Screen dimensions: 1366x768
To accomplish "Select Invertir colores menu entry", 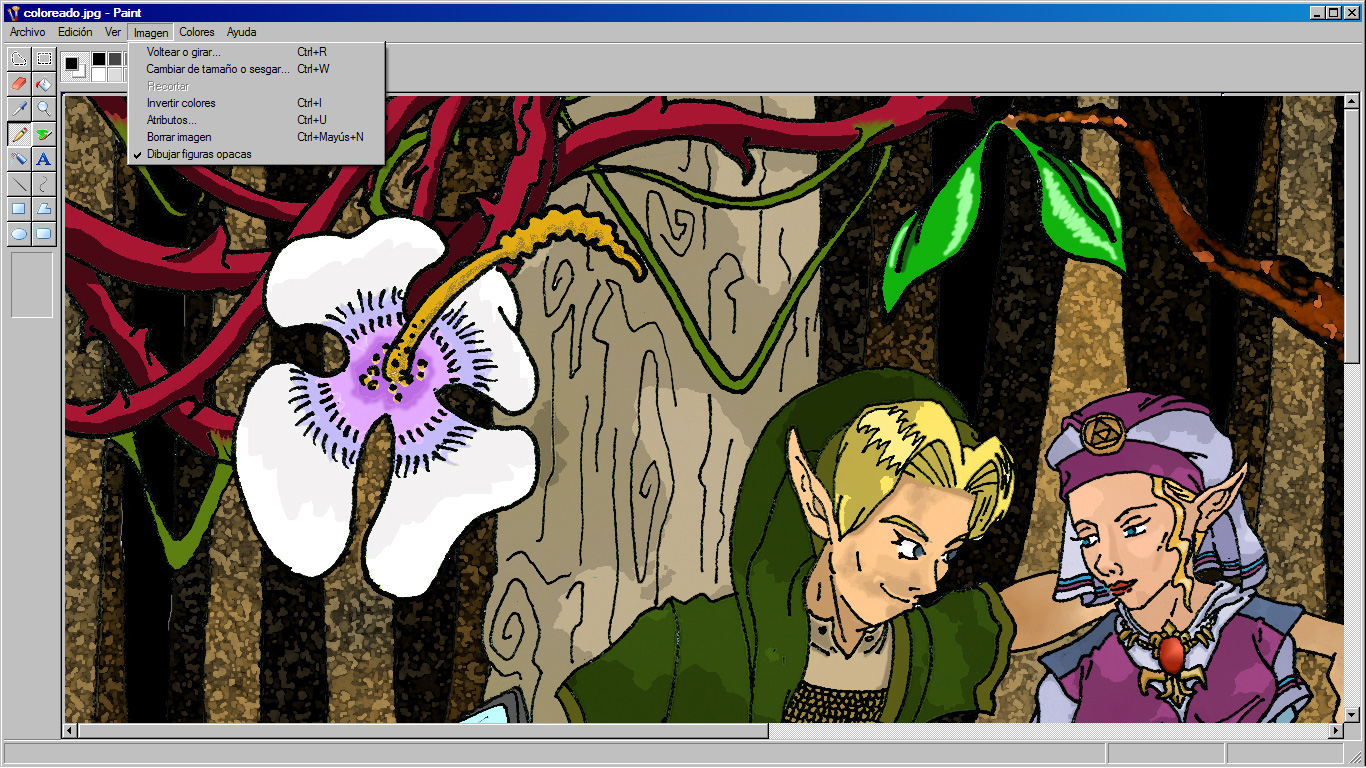I will 256,103.
